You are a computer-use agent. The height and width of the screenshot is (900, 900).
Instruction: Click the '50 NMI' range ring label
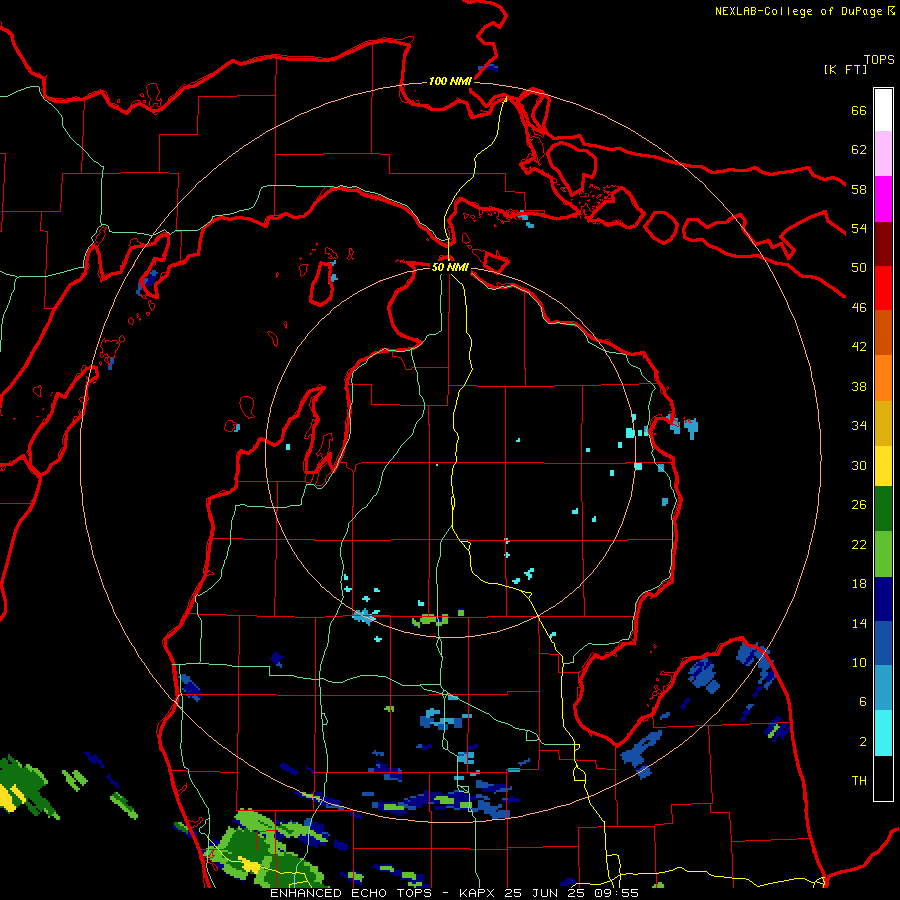click(450, 267)
